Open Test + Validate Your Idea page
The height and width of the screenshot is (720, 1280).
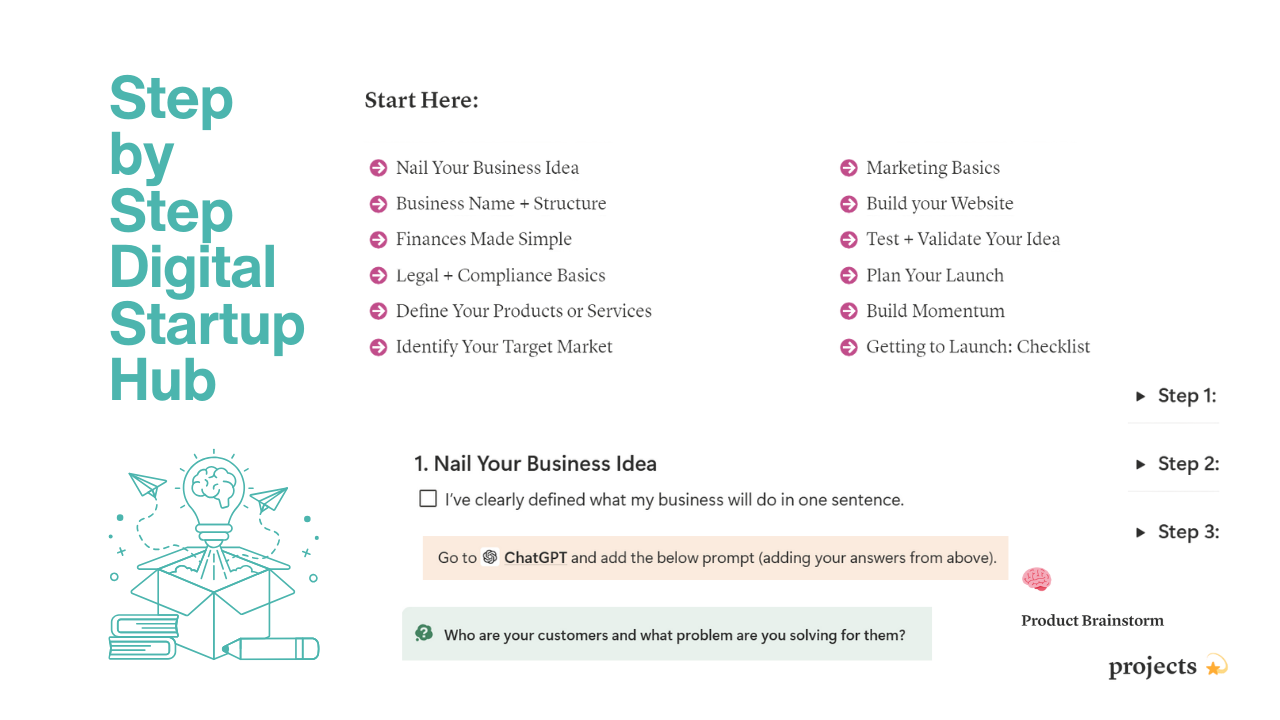pyautogui.click(x=963, y=240)
